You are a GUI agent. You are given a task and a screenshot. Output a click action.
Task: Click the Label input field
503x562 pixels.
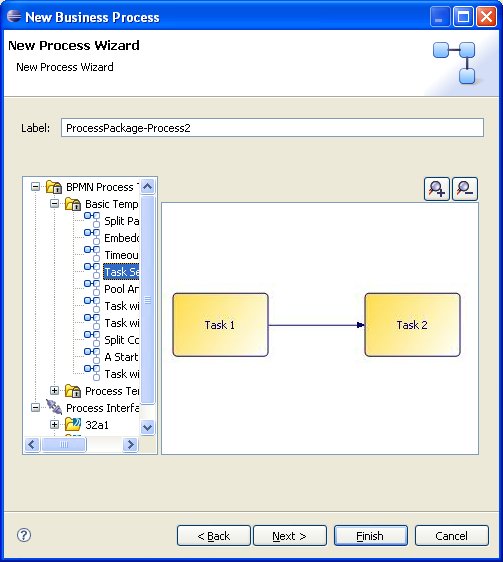[272, 128]
